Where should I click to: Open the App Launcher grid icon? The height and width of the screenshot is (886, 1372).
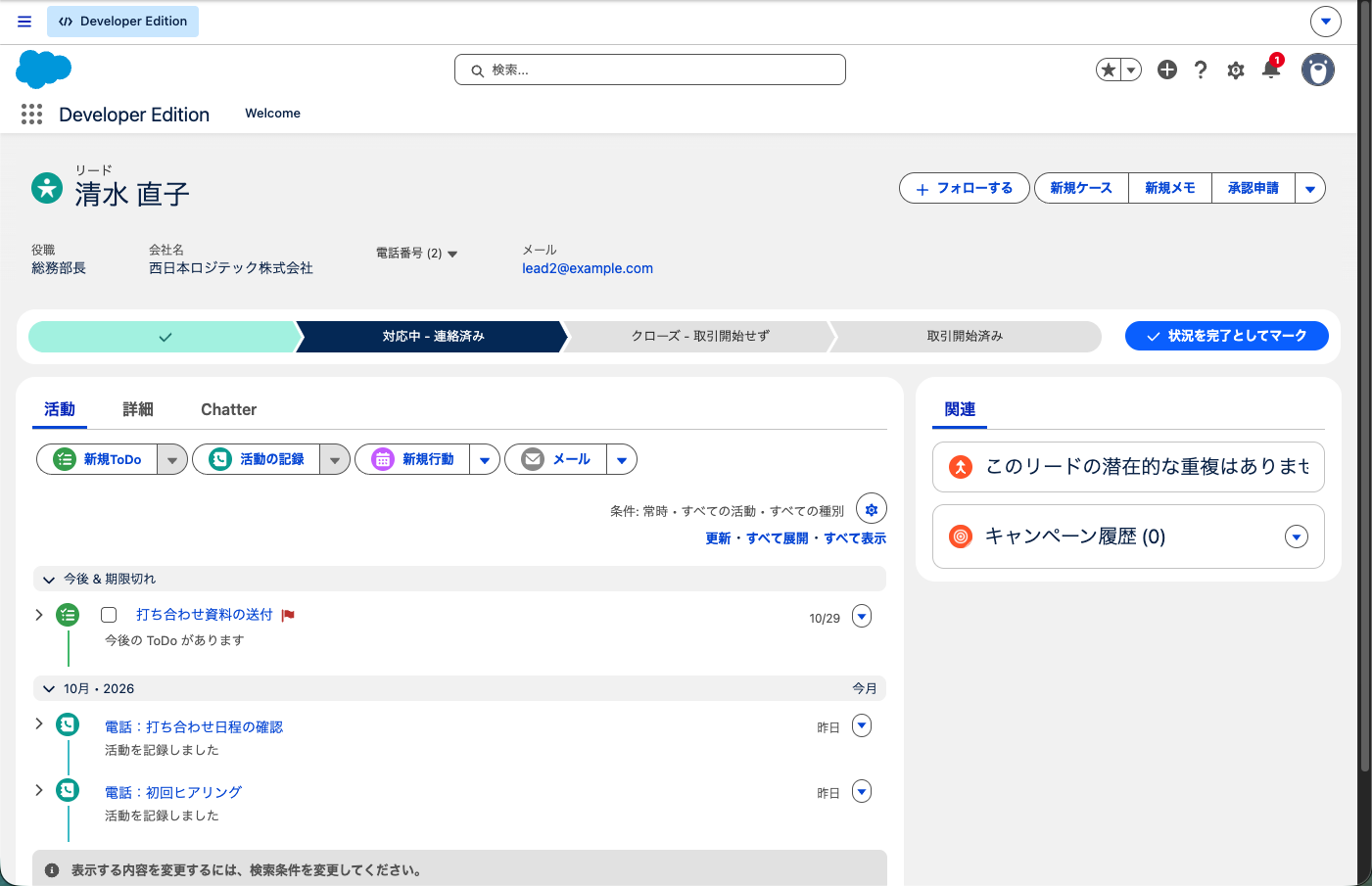[x=31, y=115]
